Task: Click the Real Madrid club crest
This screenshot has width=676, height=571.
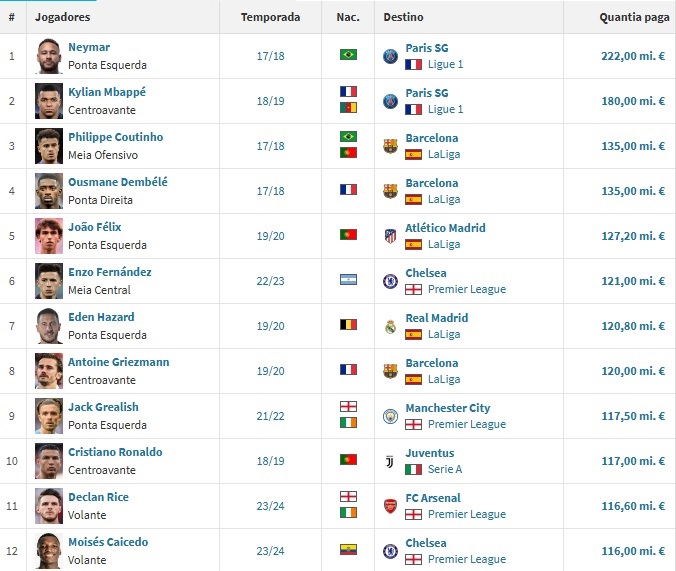Action: pos(390,326)
